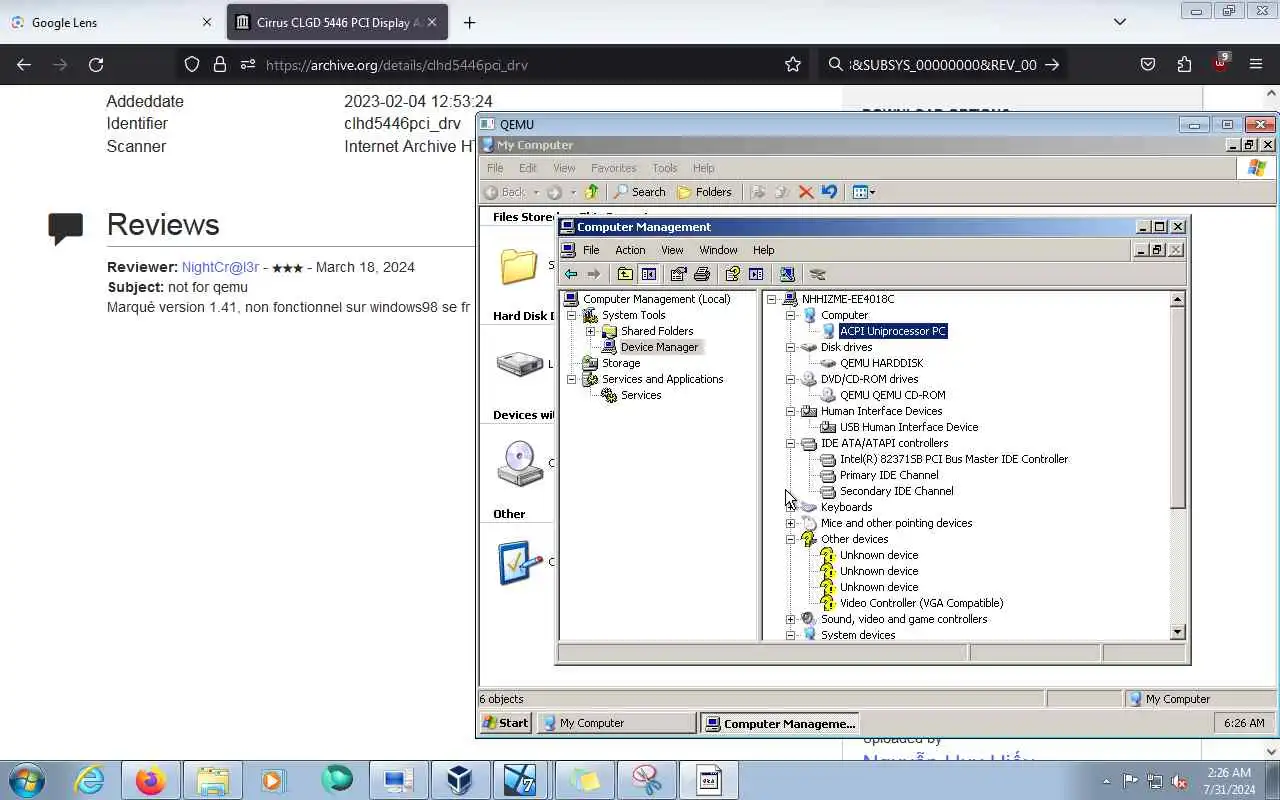Click the Print icon in Computer Management toolbar
1280x800 pixels.
pos(702,274)
